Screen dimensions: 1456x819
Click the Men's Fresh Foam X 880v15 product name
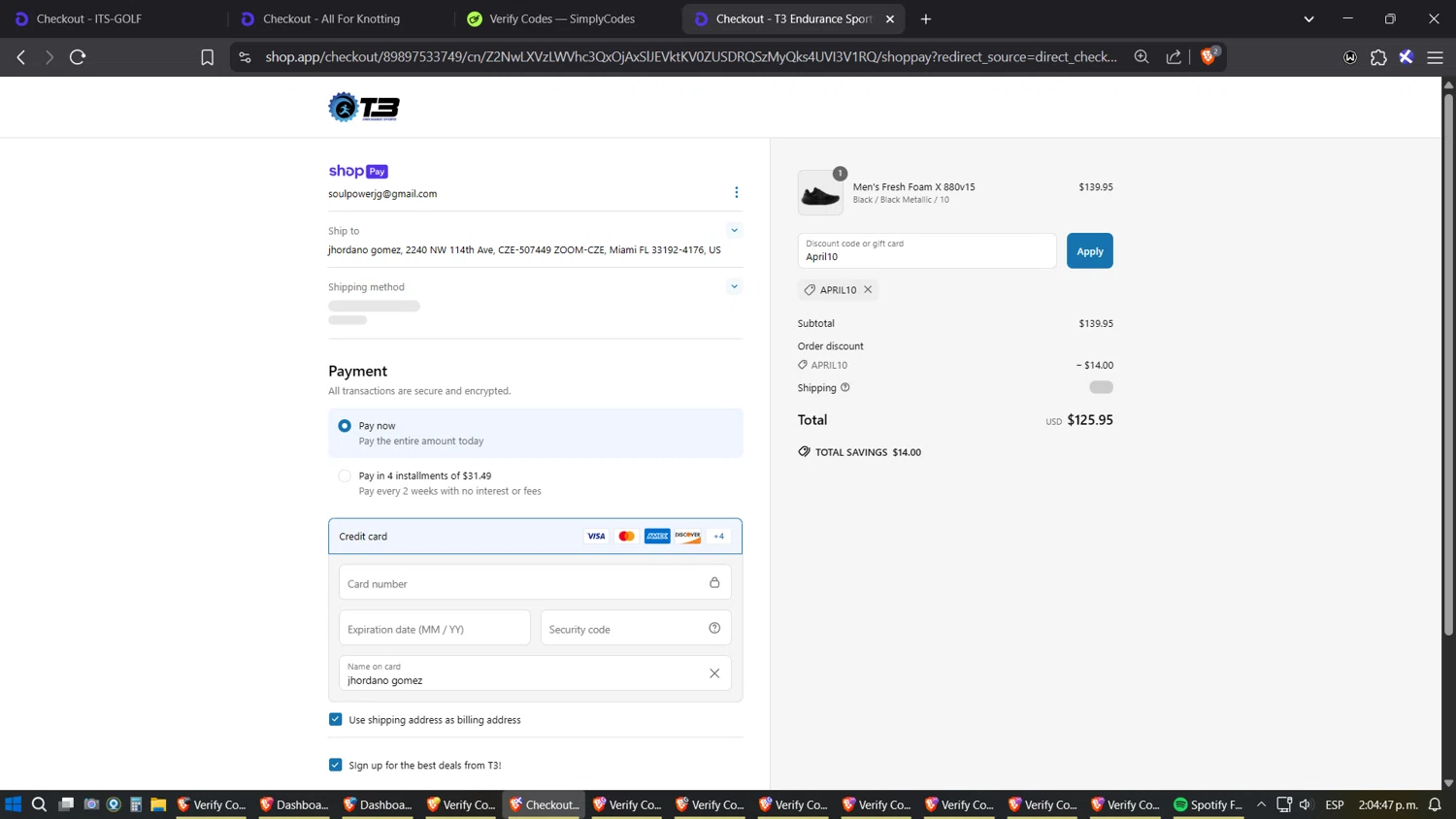tap(913, 186)
